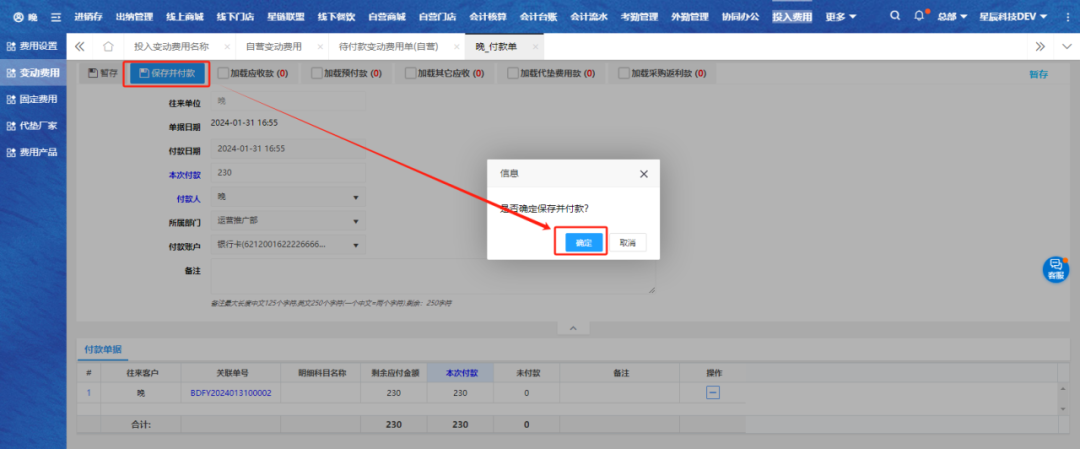Open linked order BDFY2024013100002
Image resolution: width=1080 pixels, height=449 pixels.
[x=230, y=393]
